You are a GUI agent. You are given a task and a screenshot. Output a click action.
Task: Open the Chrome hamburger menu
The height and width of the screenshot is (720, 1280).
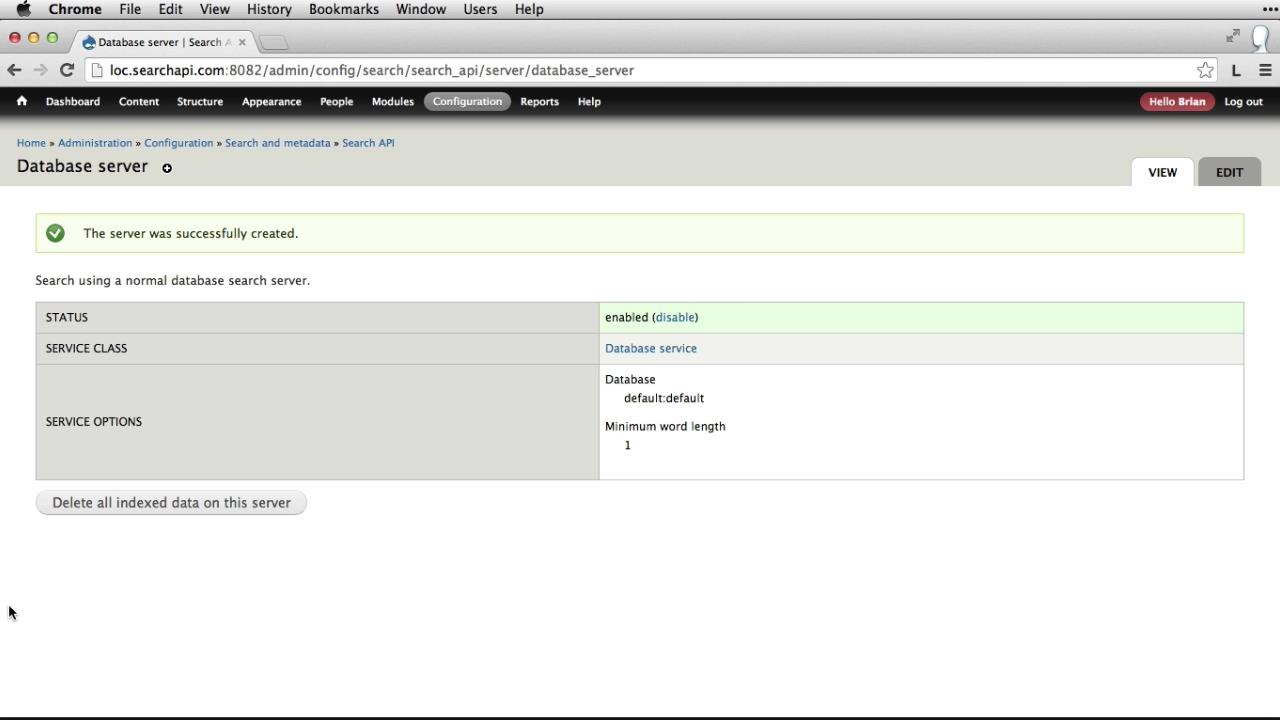click(1265, 70)
